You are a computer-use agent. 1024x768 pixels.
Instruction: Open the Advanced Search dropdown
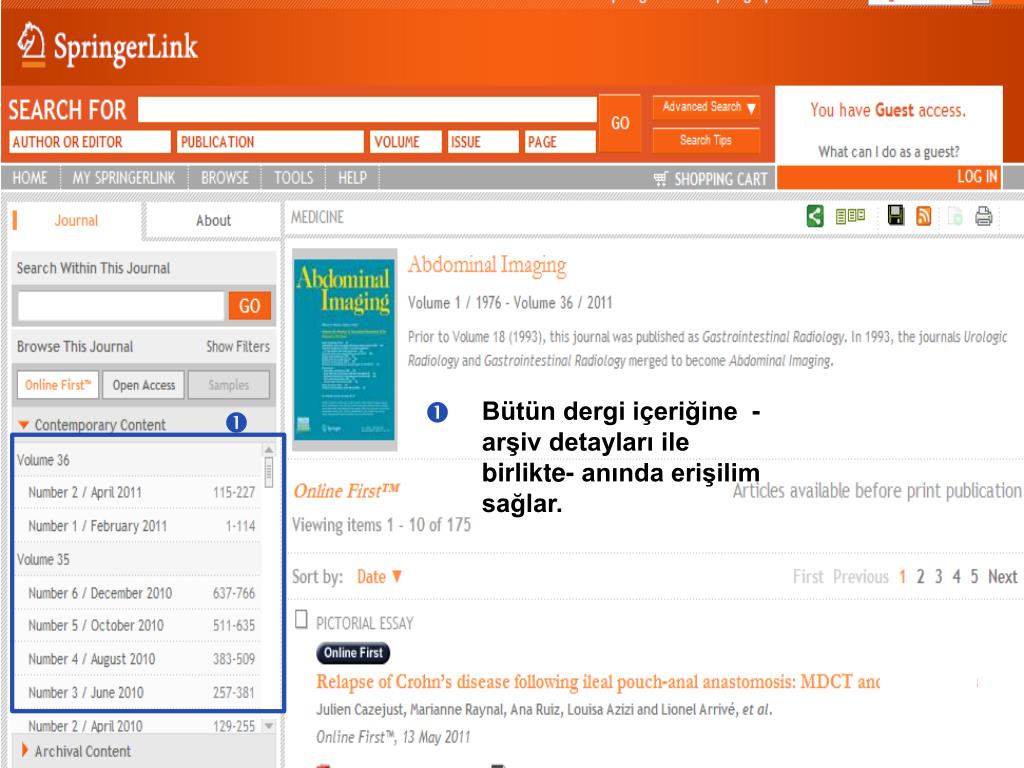pyautogui.click(x=706, y=107)
